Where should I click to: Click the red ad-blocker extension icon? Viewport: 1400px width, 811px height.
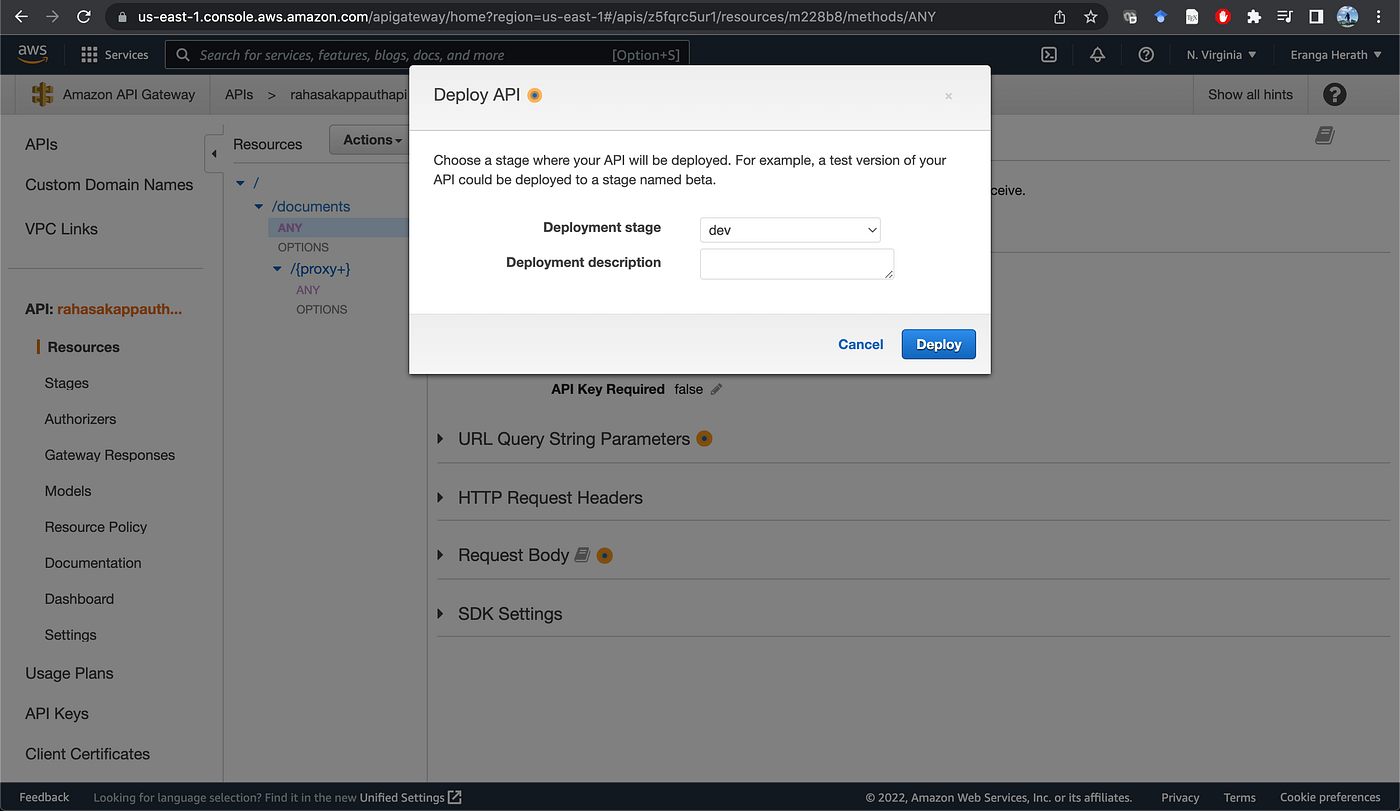[x=1222, y=16]
